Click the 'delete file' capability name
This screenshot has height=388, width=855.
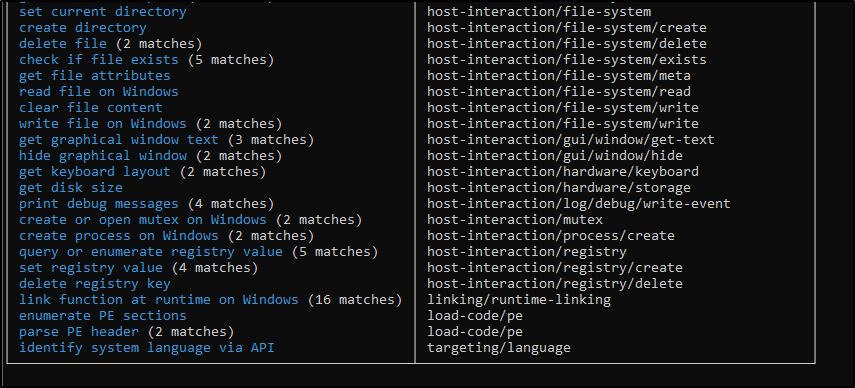63,44
